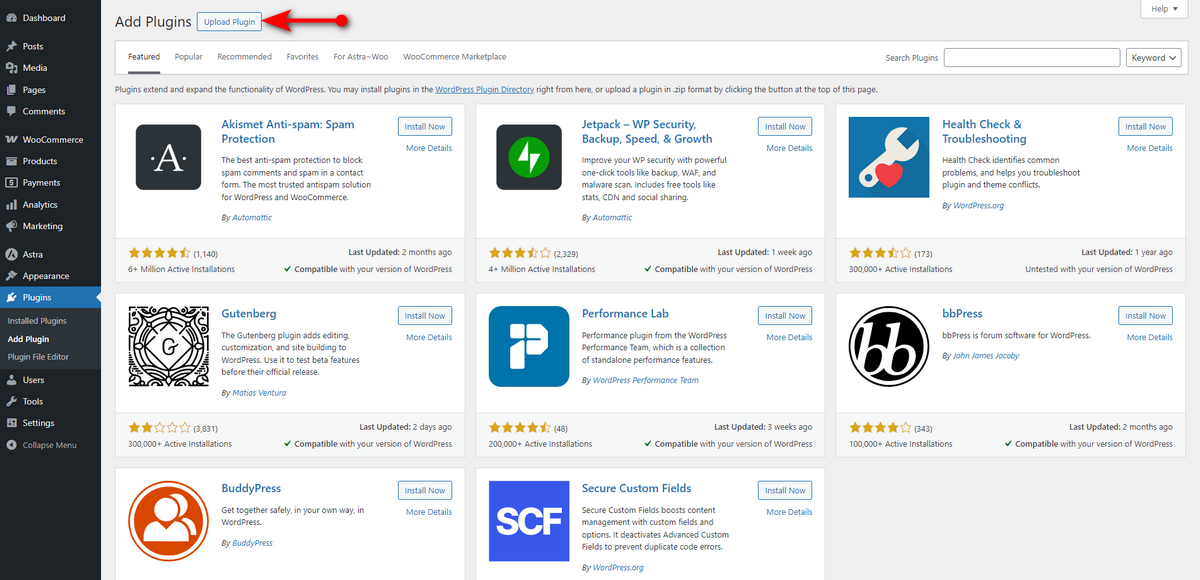Screen dimensions: 1200x580
Task: Install the bbPress plugin
Action: pos(1146,316)
